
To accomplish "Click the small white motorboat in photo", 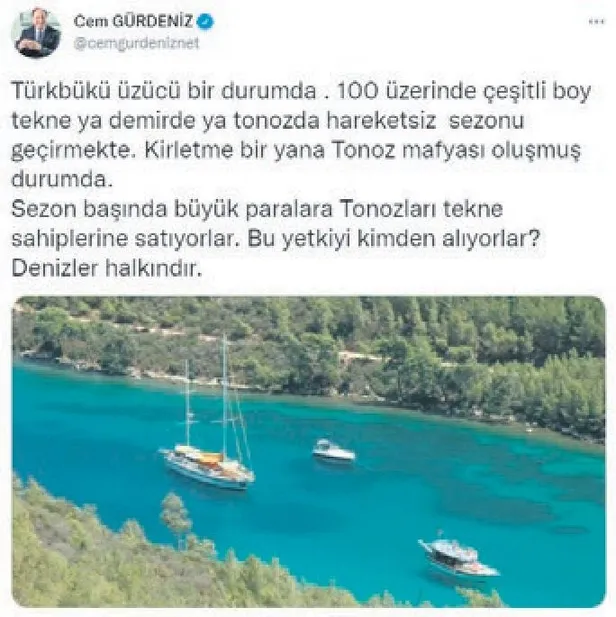I will (x=334, y=450).
